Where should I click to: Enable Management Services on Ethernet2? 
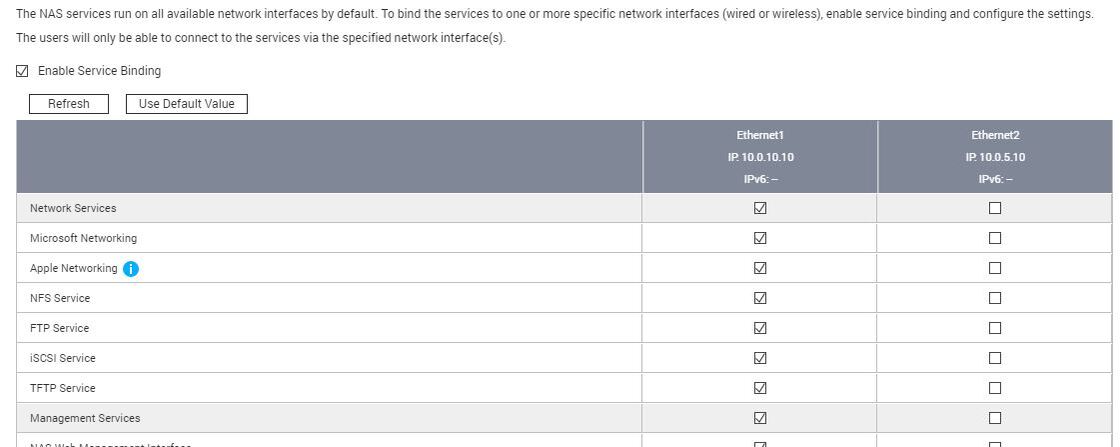point(995,418)
